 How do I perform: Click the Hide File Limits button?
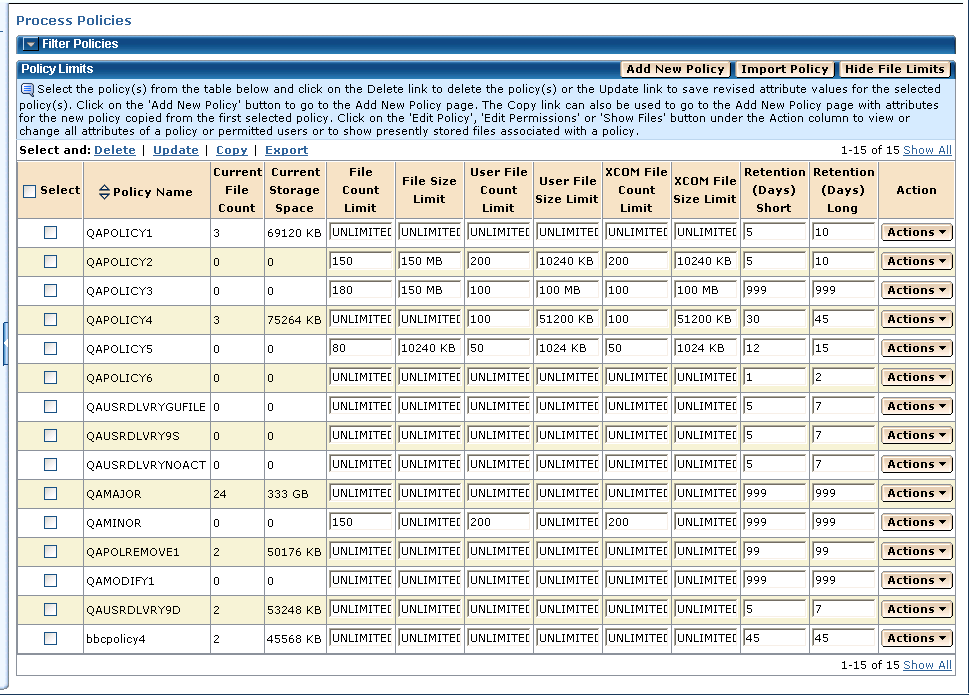point(894,69)
